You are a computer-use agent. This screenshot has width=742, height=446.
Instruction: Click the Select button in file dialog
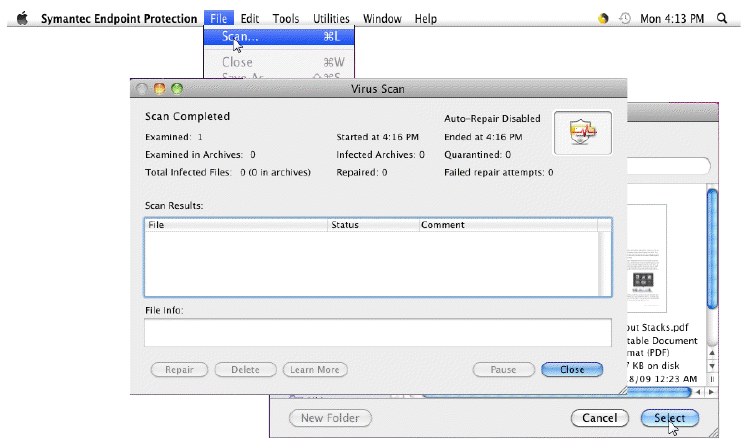(670, 418)
